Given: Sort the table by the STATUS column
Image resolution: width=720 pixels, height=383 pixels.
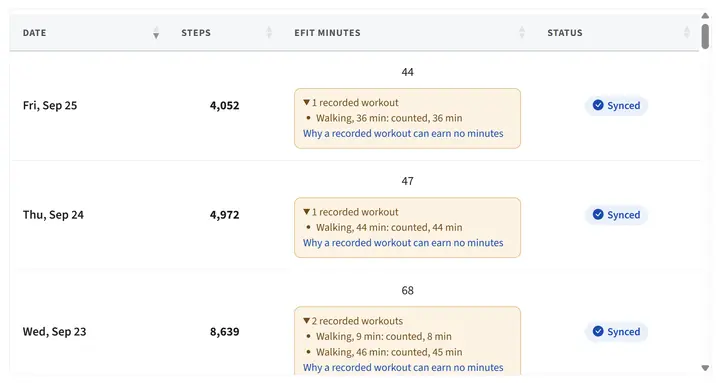Looking at the screenshot, I should pyautogui.click(x=616, y=33).
